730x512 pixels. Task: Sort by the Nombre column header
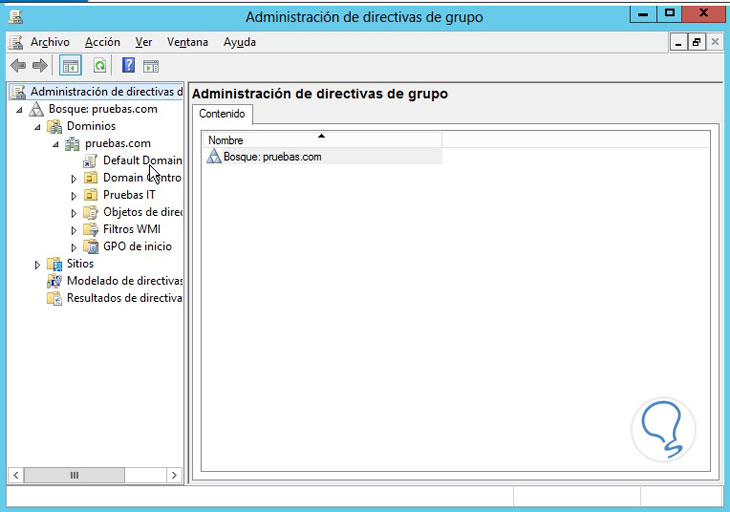coord(322,140)
